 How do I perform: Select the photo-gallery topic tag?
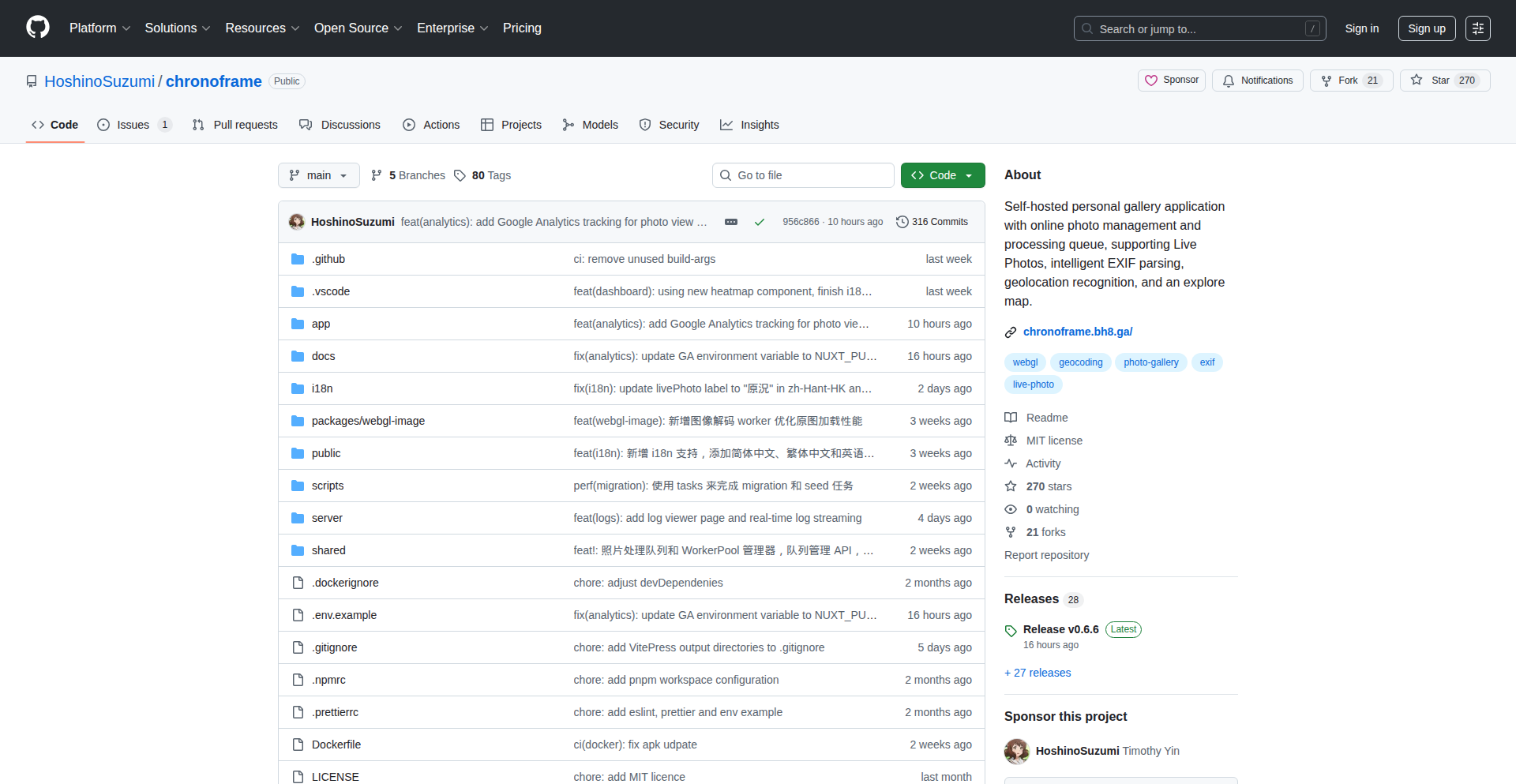coord(1150,362)
